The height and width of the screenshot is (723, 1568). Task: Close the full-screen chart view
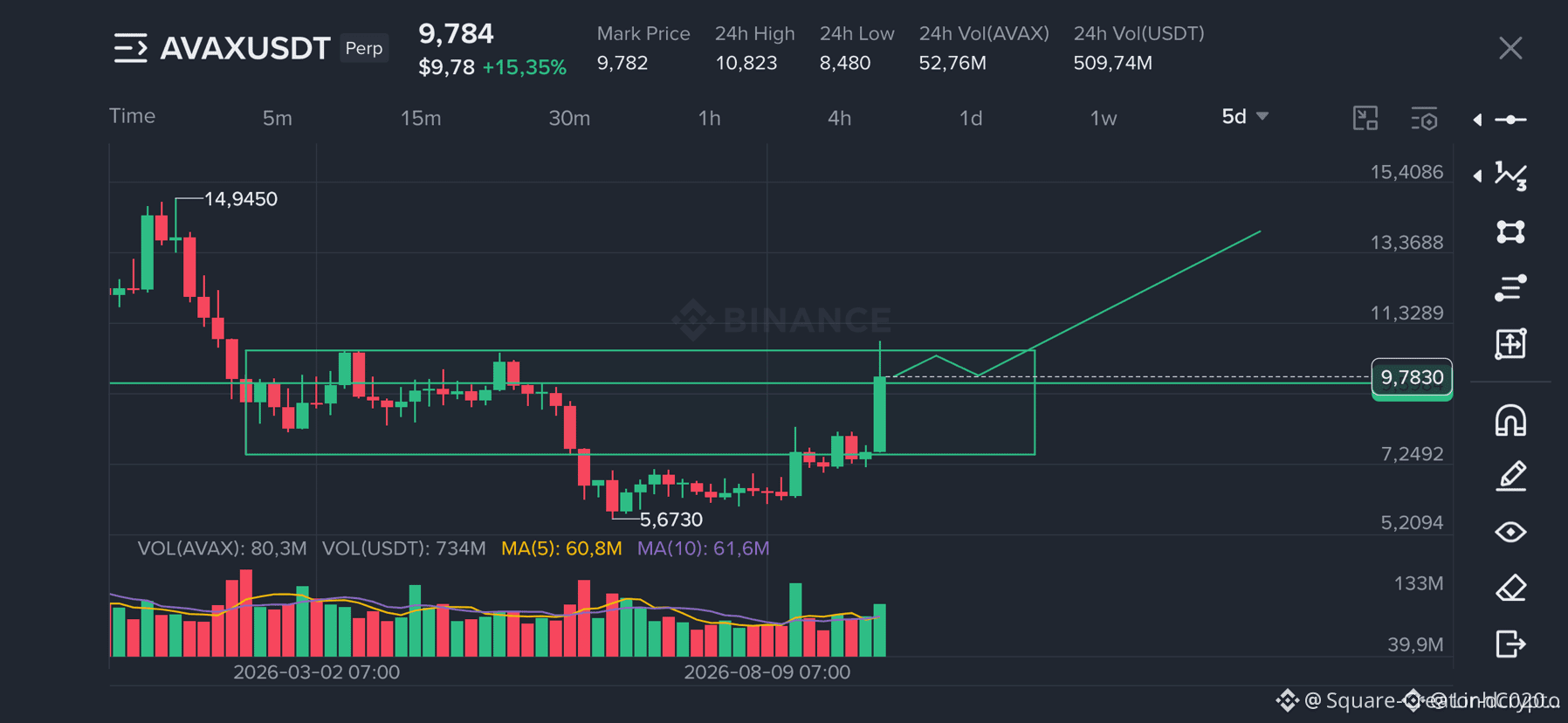(x=1510, y=48)
